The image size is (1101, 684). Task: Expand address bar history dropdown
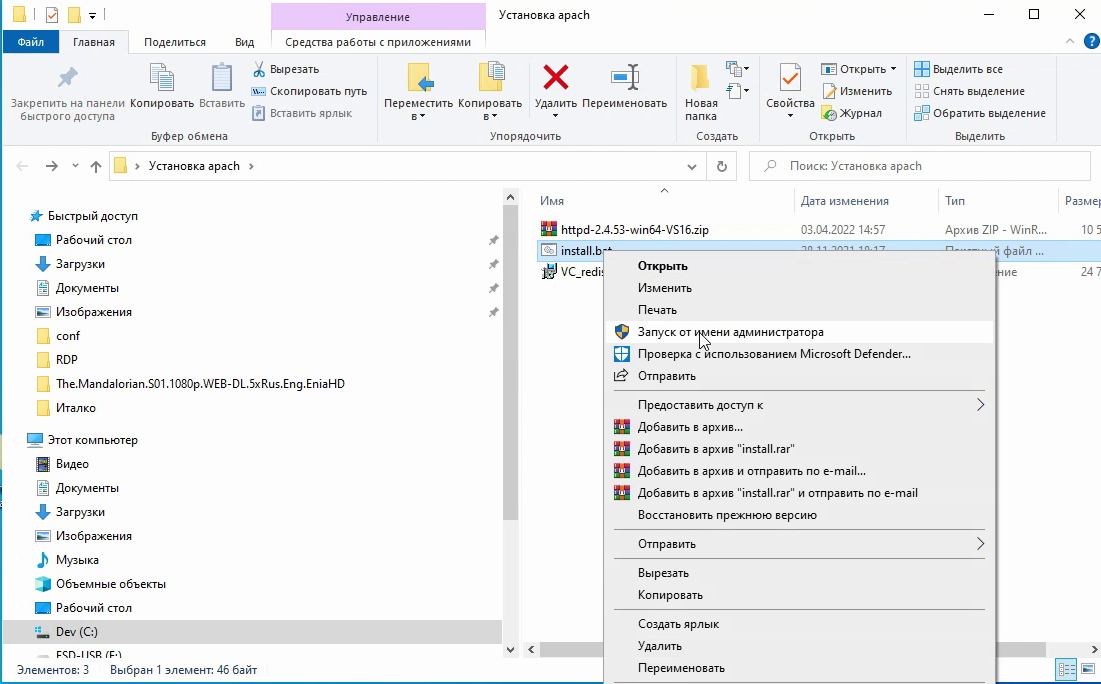point(692,166)
